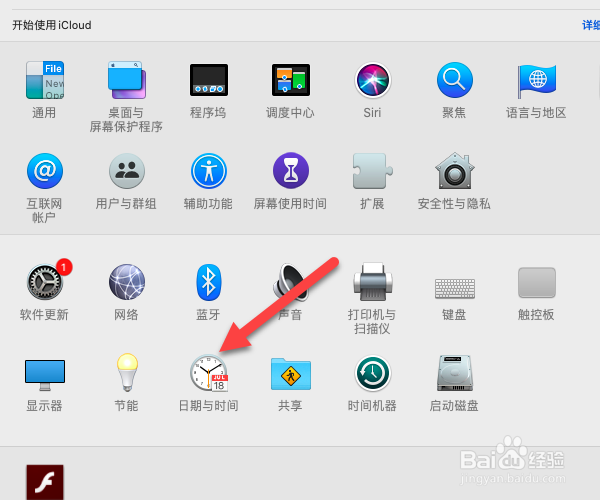The width and height of the screenshot is (600, 500).
Task: Open the 程序坞 (Dock) preferences
Action: (x=209, y=80)
